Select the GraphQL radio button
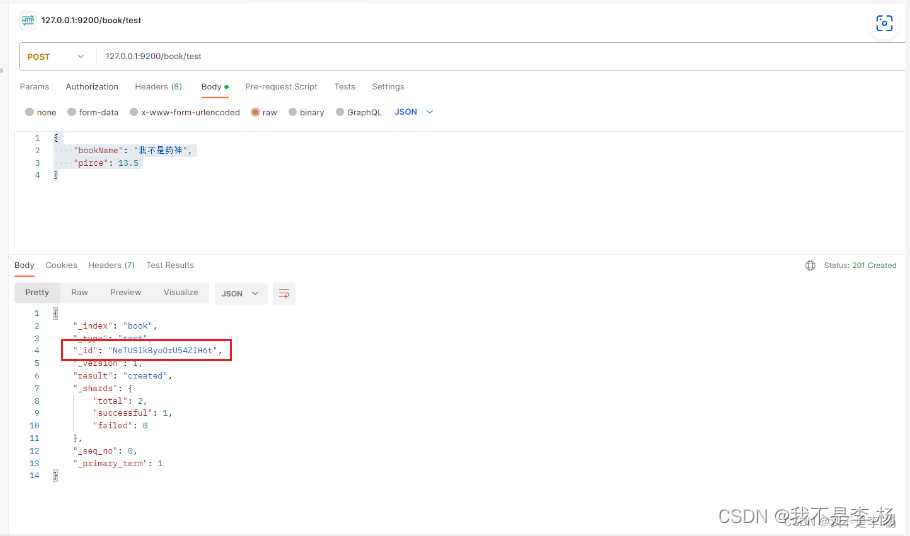Image resolution: width=910 pixels, height=536 pixels. tap(340, 112)
